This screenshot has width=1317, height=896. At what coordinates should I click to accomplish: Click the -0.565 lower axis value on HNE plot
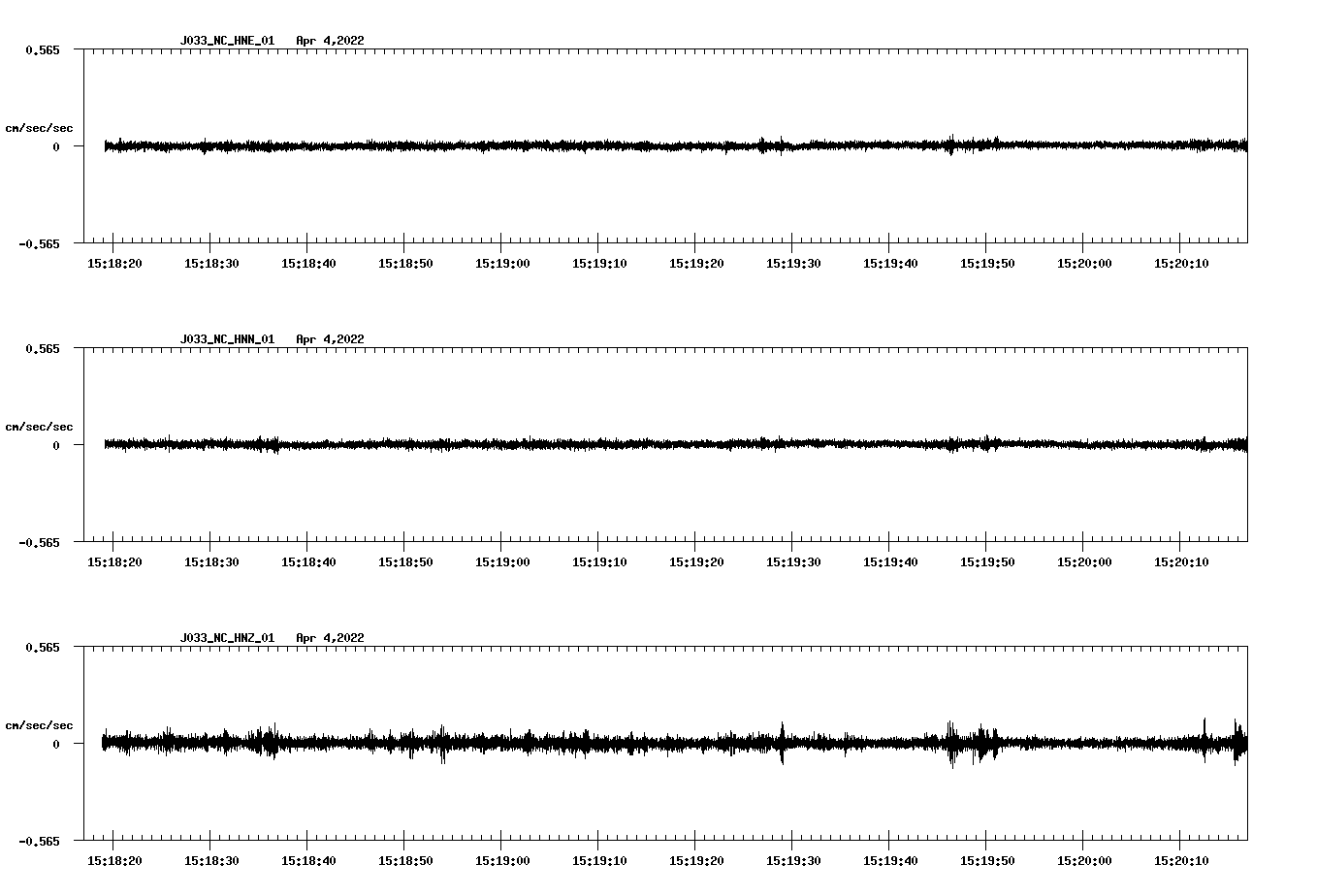click(39, 243)
